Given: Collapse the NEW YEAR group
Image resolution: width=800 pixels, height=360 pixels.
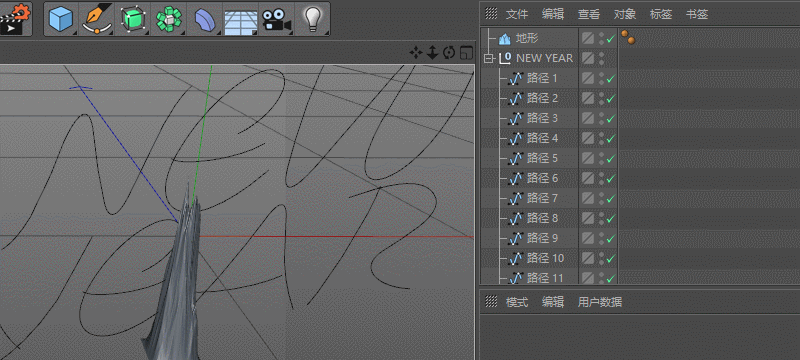Looking at the screenshot, I should (489, 59).
